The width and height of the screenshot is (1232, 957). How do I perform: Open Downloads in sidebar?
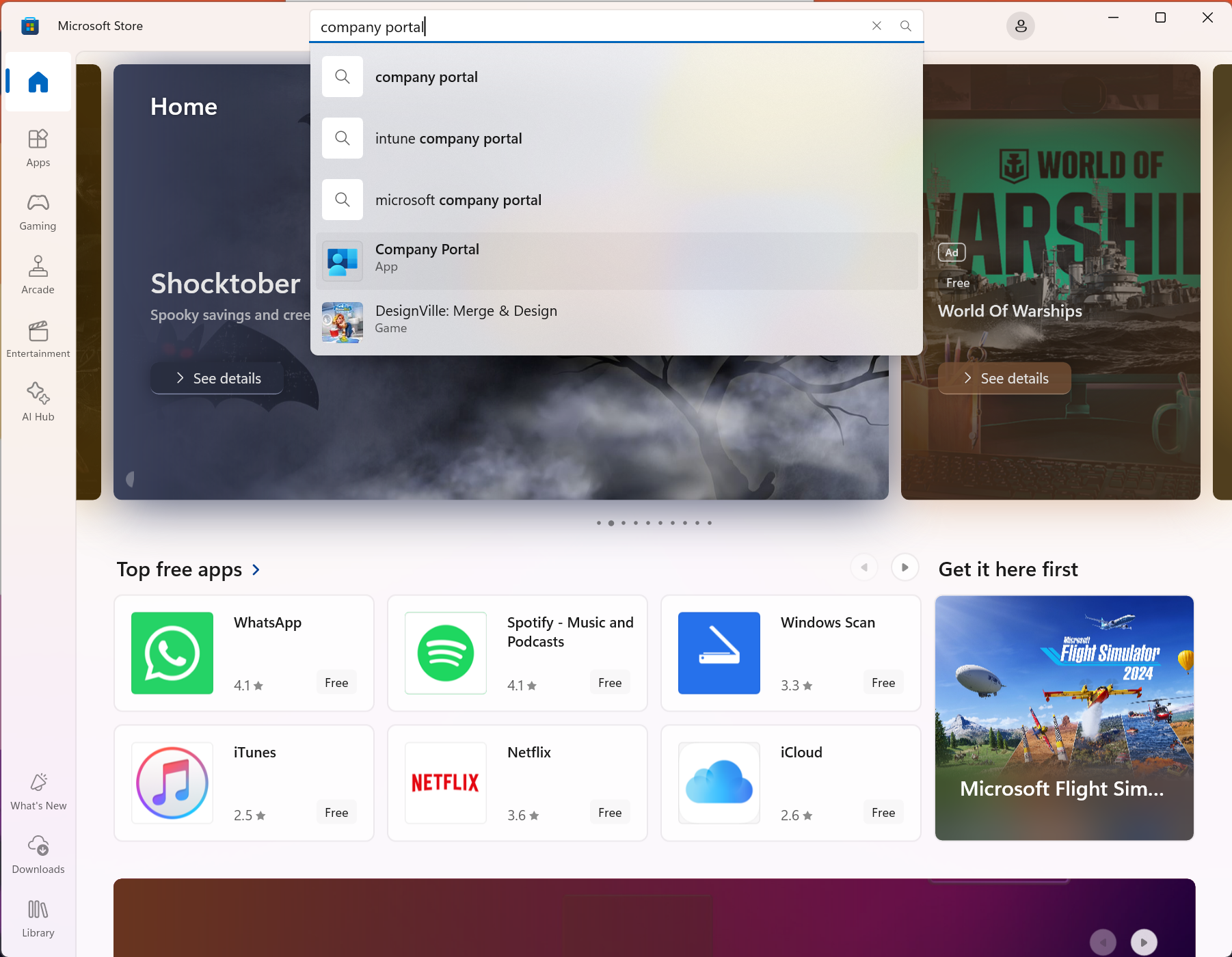pyautogui.click(x=38, y=854)
